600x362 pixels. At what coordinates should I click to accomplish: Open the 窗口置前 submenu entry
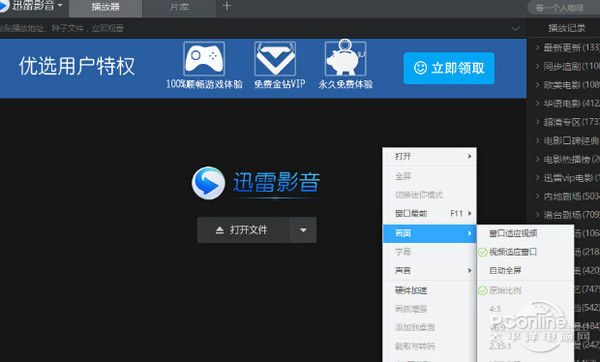(x=429, y=214)
